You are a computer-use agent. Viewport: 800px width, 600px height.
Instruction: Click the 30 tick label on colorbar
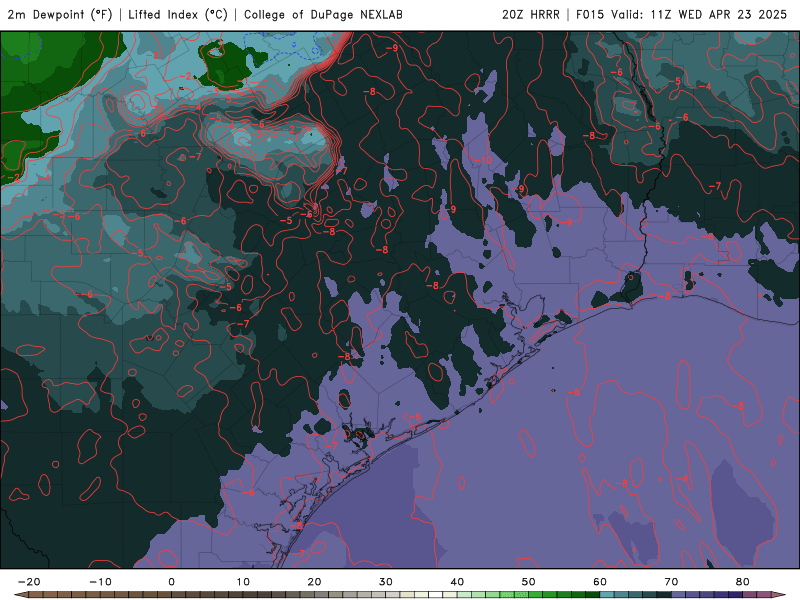[386, 582]
